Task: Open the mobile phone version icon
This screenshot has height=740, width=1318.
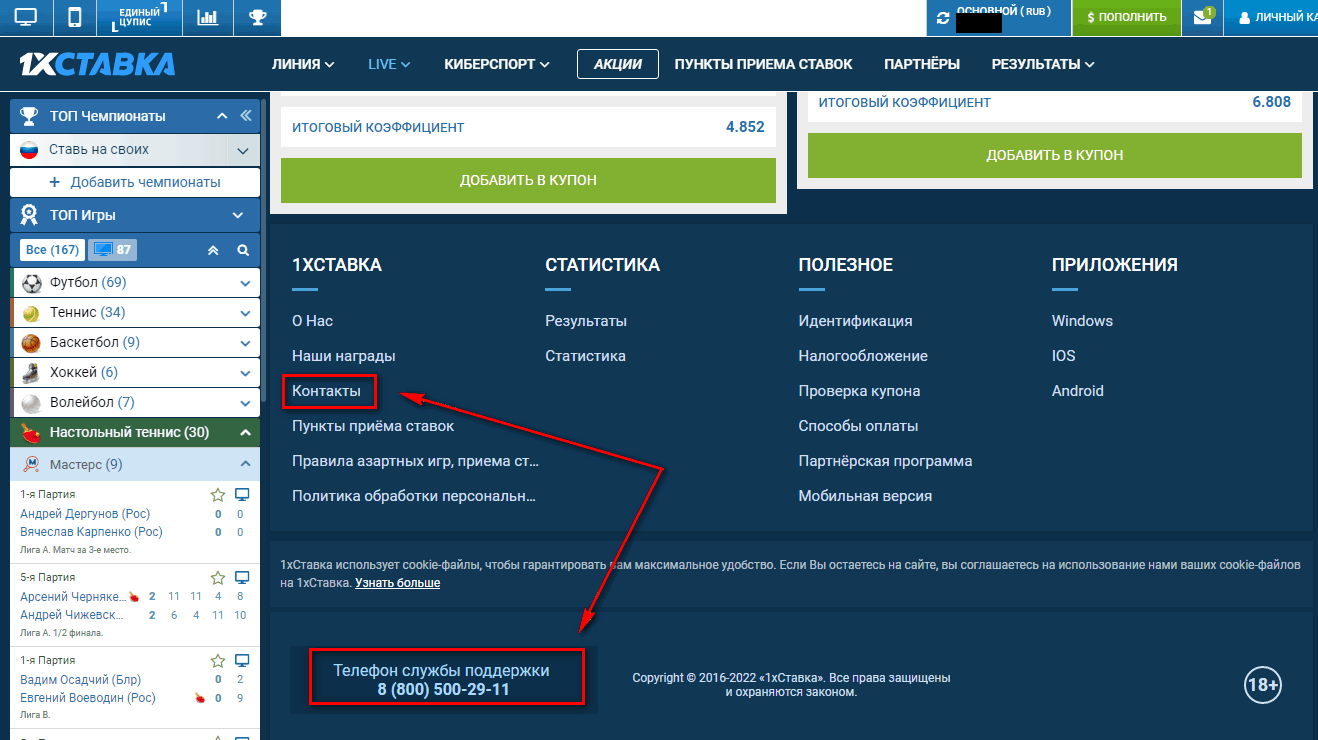Action: [74, 17]
